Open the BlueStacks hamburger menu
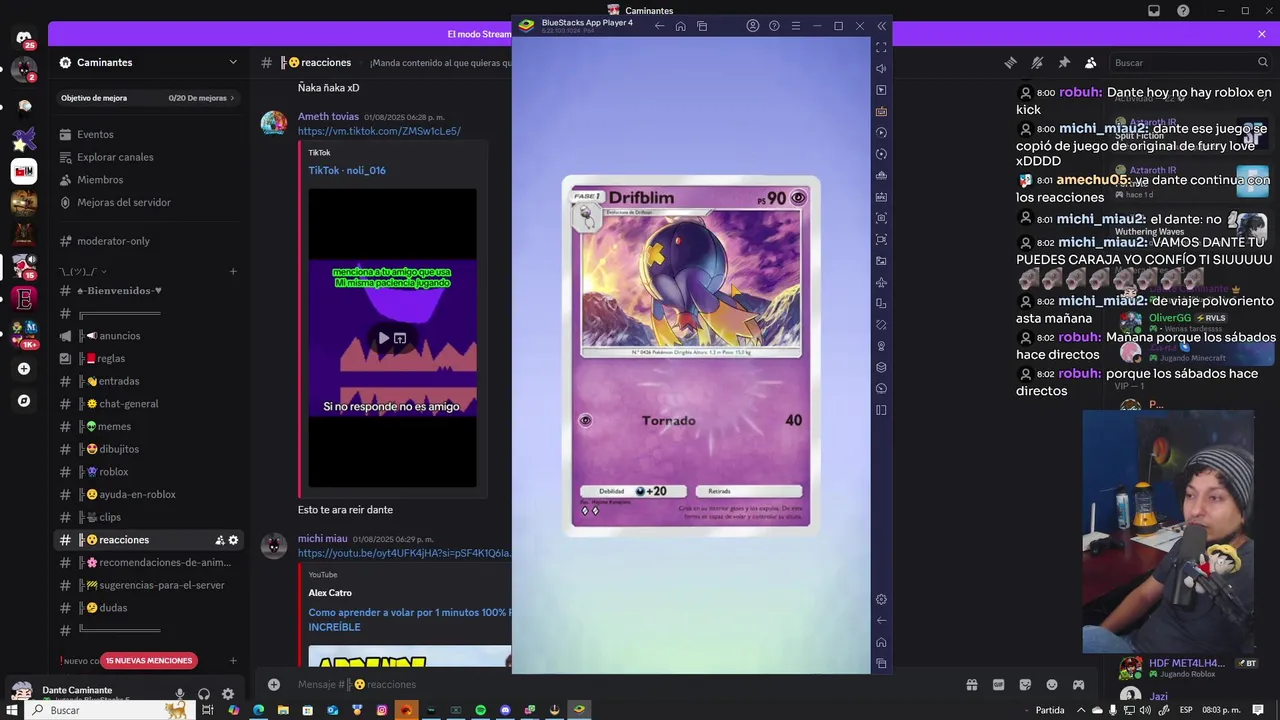 point(796,26)
